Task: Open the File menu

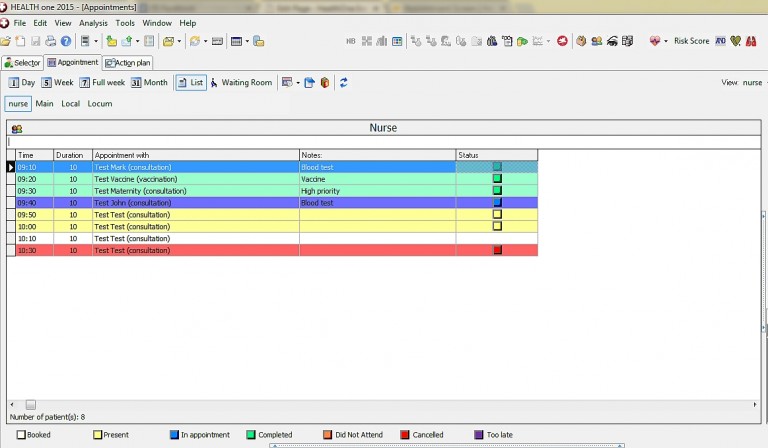Action: coord(20,23)
